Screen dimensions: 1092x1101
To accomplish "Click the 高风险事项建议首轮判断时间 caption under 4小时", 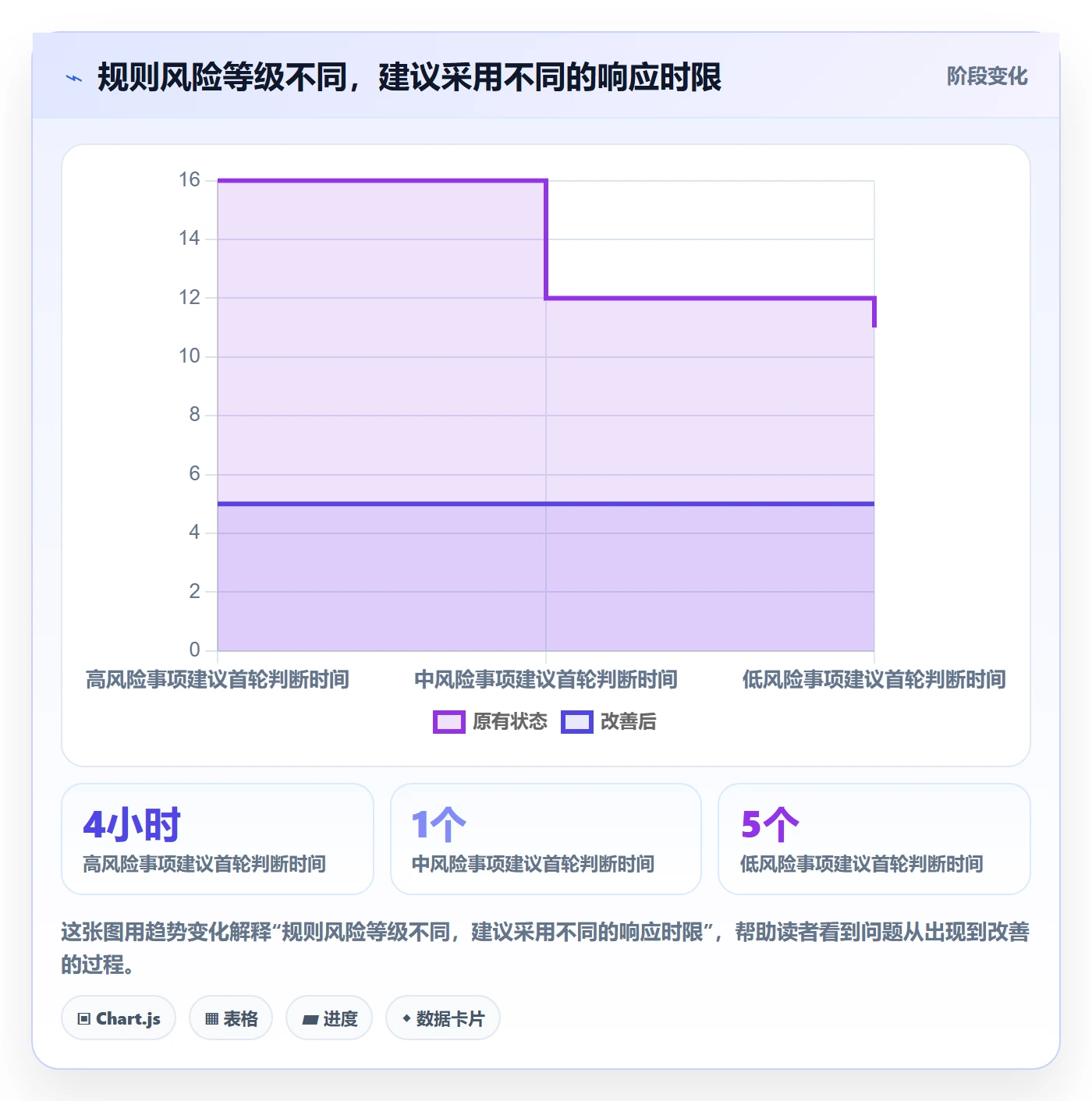I will tap(204, 864).
